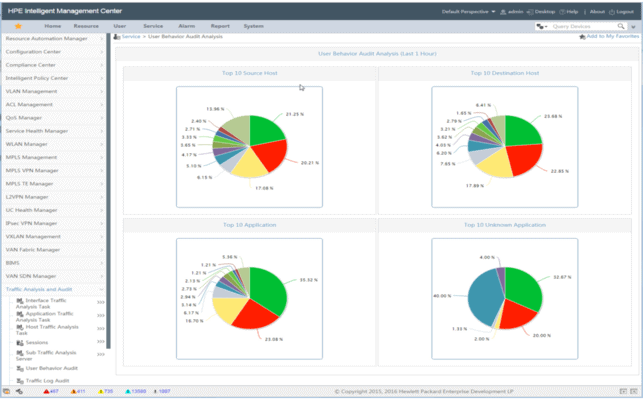
Task: Open Host Traffic Analysis Task icon
Action: 20,327
